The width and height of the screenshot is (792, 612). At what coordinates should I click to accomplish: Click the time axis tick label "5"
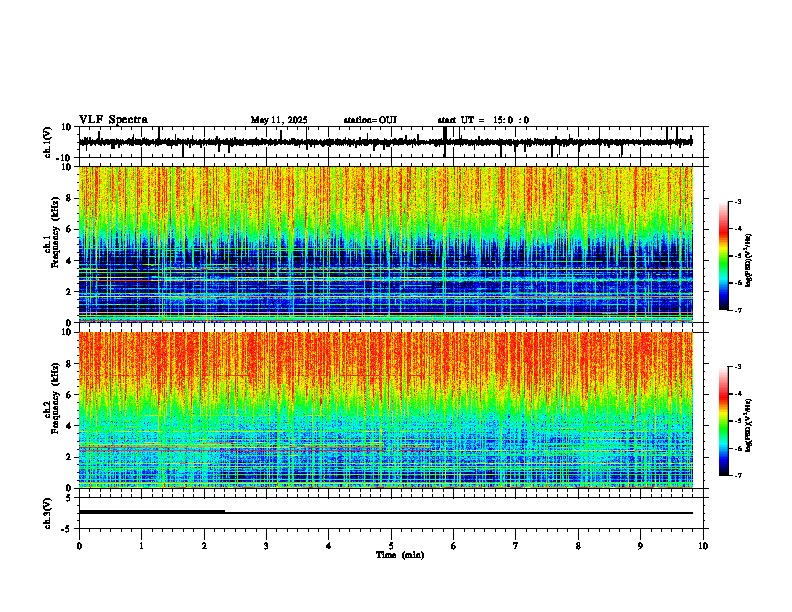coord(391,546)
